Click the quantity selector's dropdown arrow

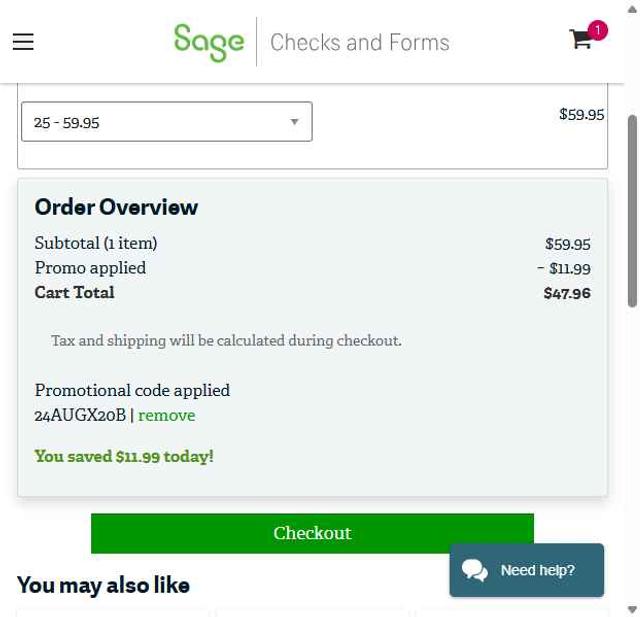294,122
